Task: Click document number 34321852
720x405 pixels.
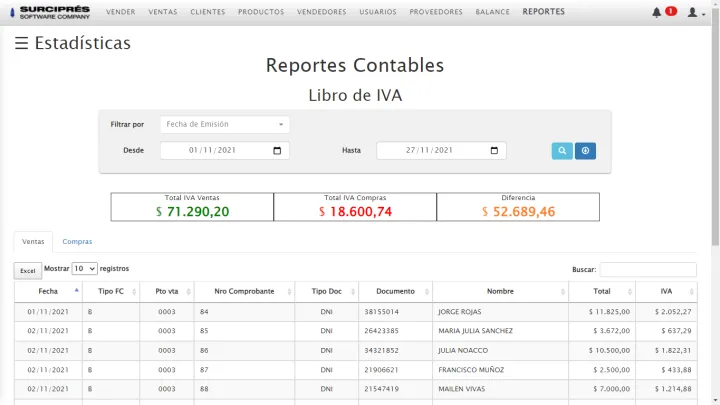Action: click(x=382, y=350)
